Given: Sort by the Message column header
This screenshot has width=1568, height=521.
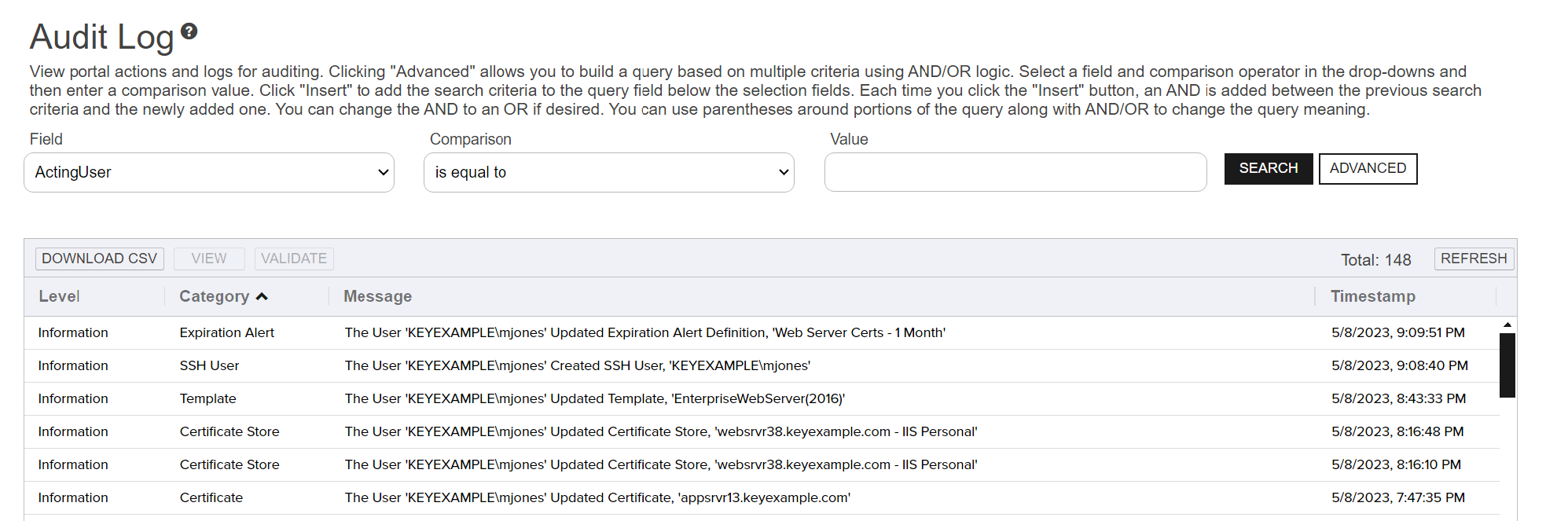Looking at the screenshot, I should point(377,296).
